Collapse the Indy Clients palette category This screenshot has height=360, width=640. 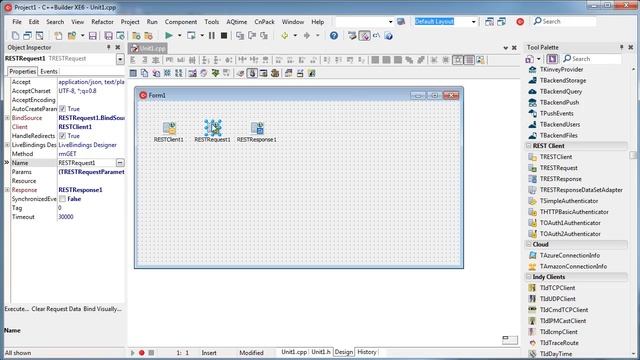coord(528,277)
